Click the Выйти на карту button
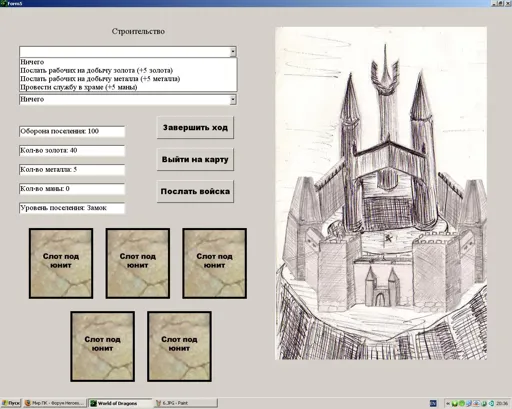 click(x=195, y=159)
